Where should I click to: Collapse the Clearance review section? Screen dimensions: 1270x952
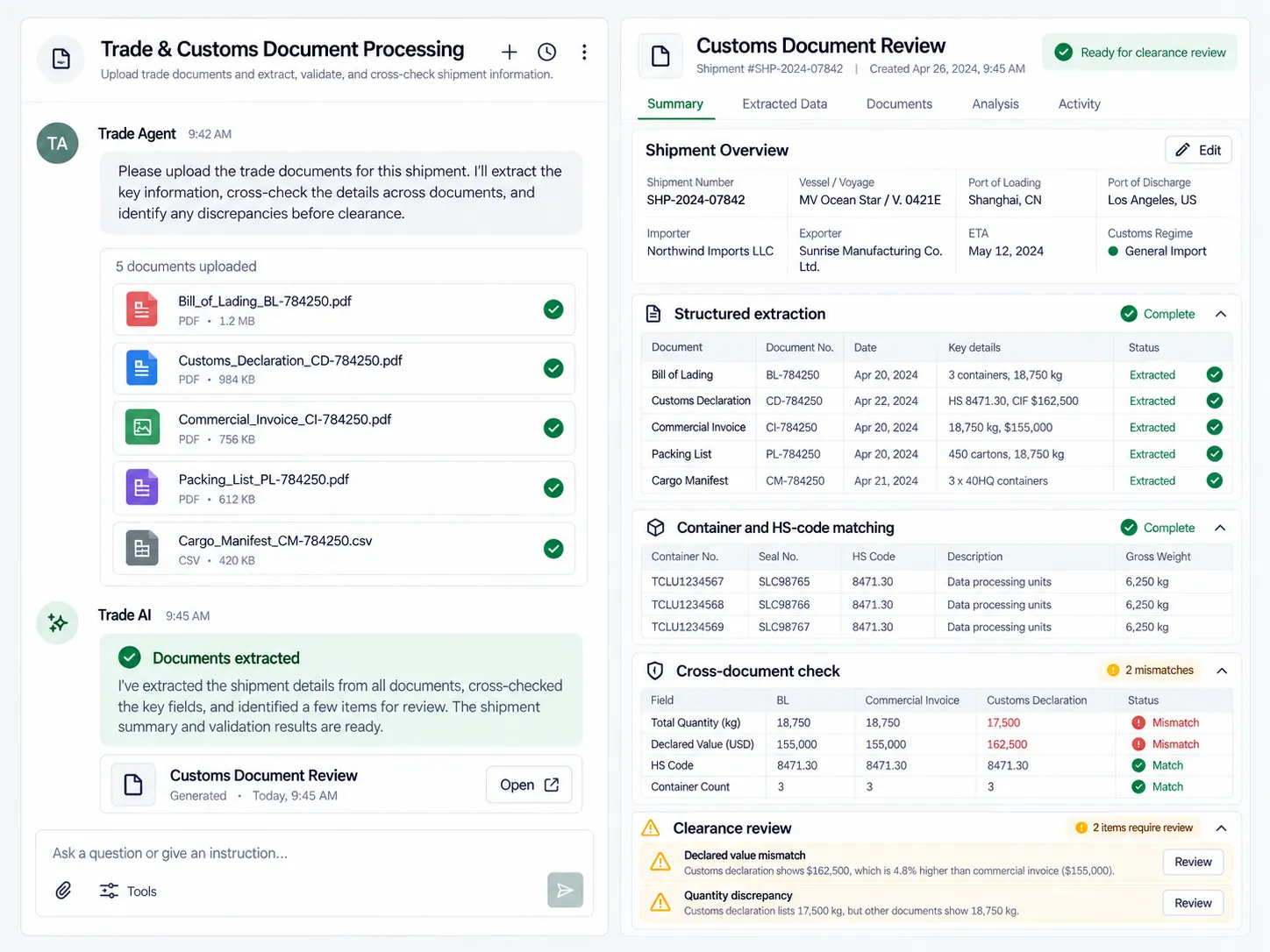point(1222,828)
